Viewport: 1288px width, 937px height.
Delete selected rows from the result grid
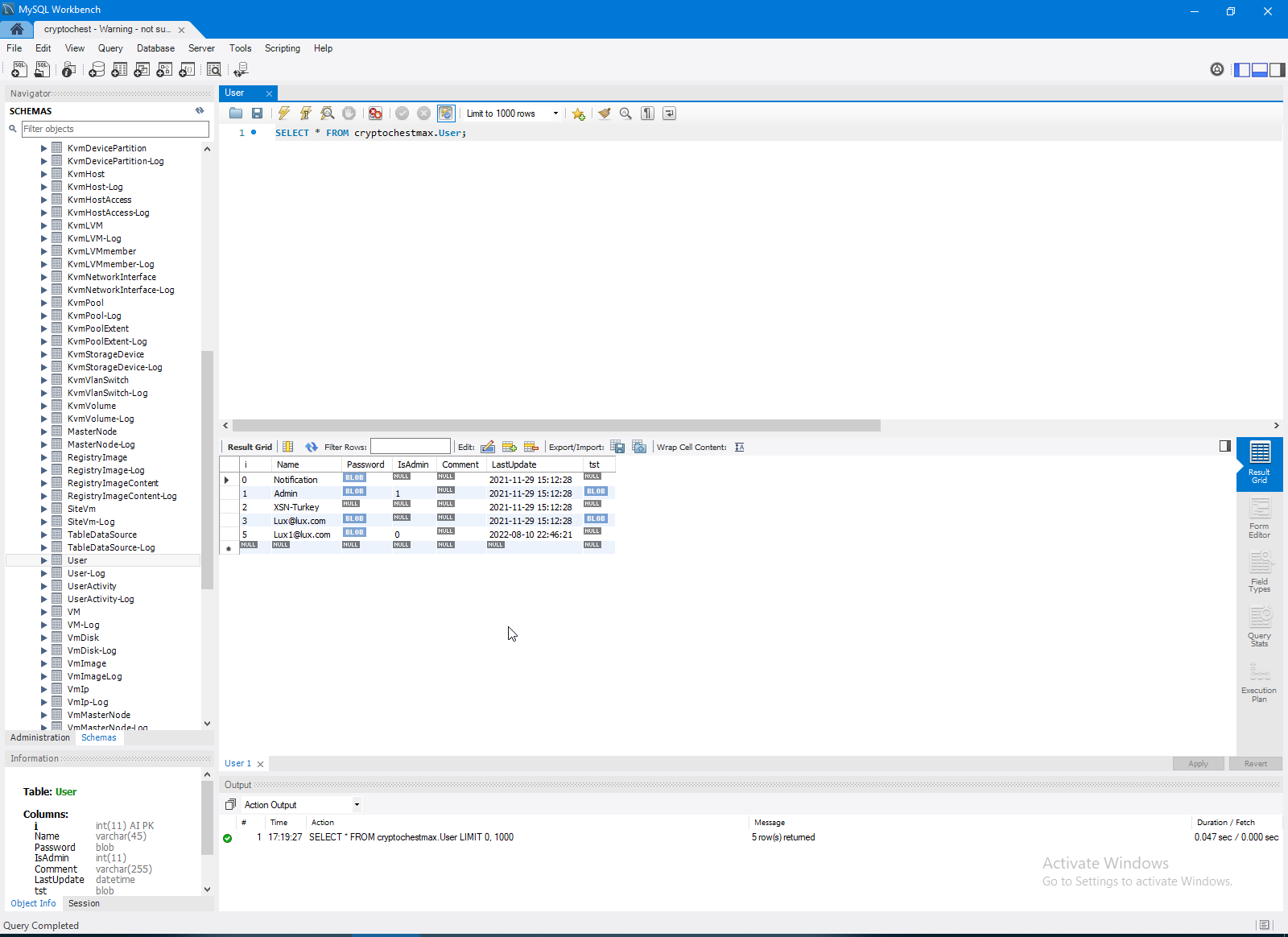pyautogui.click(x=531, y=447)
